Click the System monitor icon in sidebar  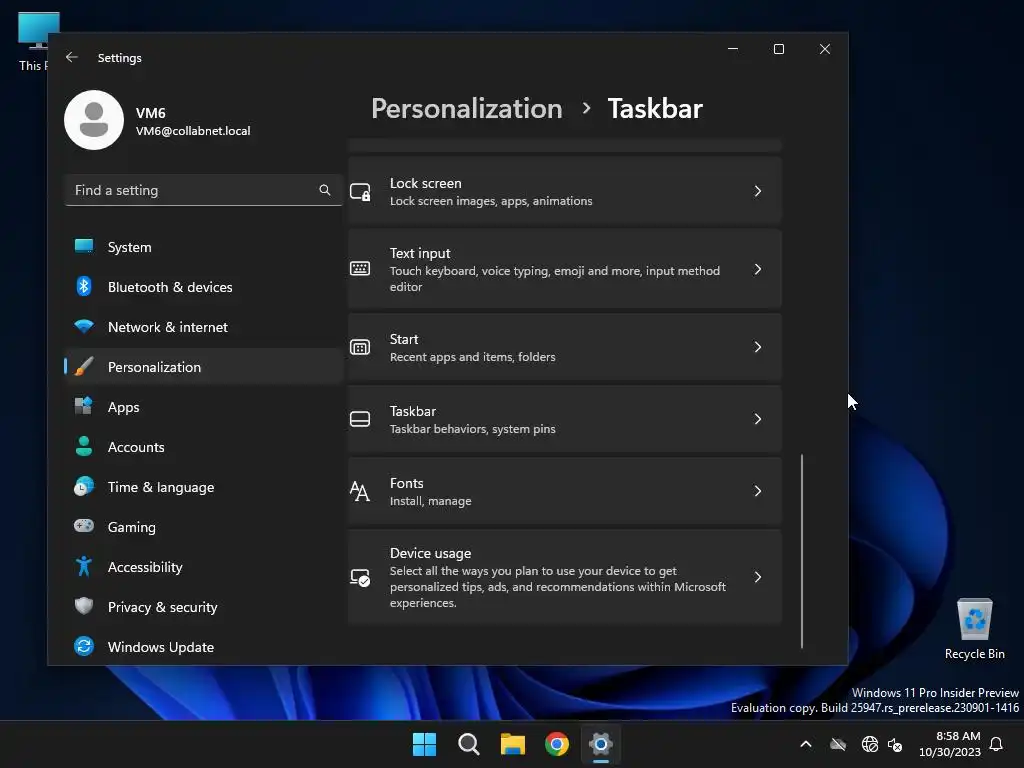pos(84,246)
